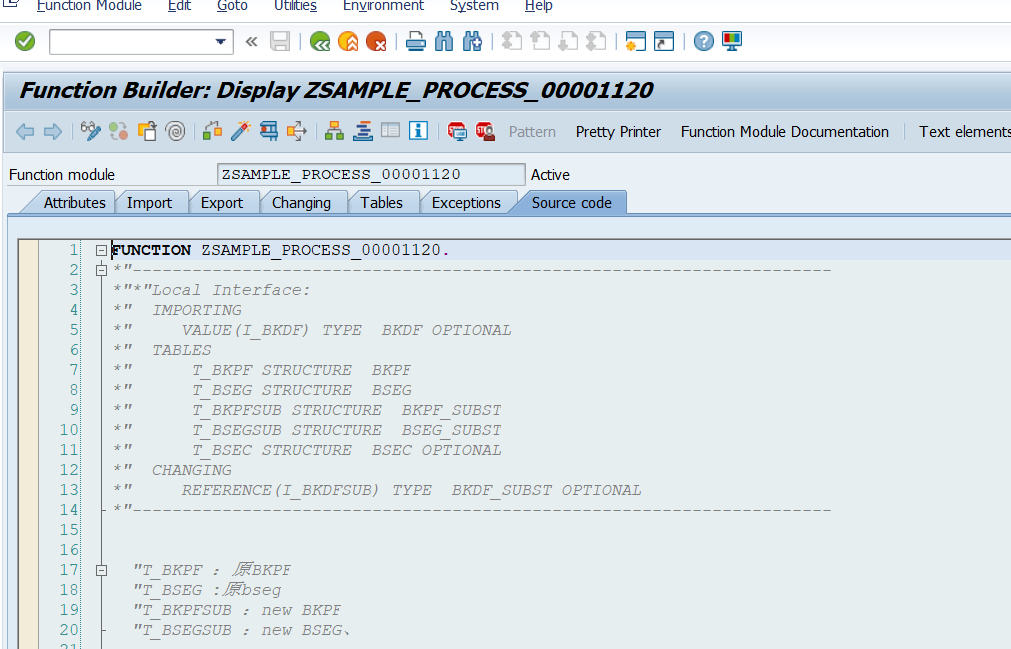Click the orange Exit icon
Screen dimensions: 1011x649
coord(348,42)
